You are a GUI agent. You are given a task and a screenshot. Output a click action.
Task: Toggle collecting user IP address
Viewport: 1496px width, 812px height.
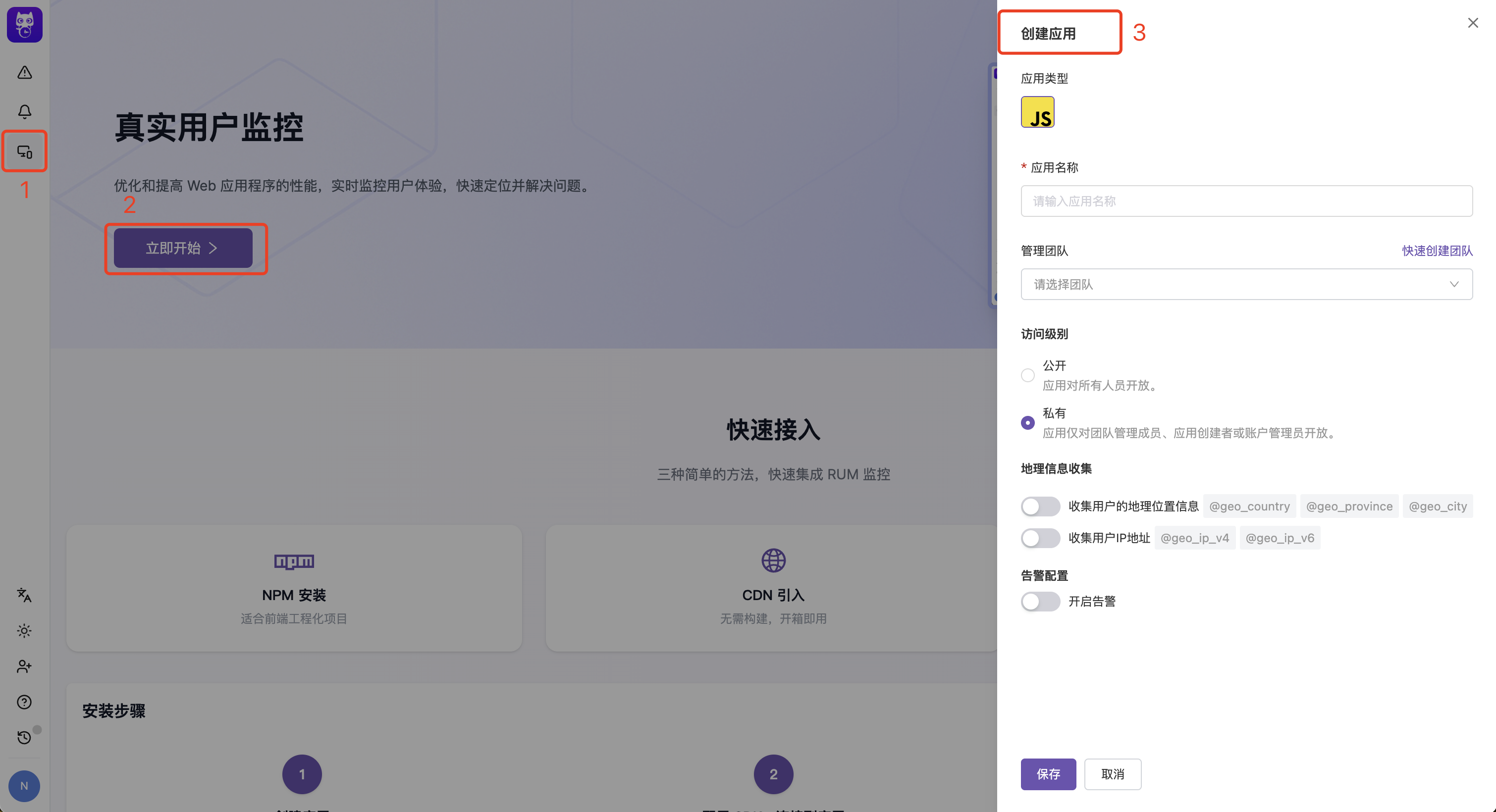coord(1040,538)
